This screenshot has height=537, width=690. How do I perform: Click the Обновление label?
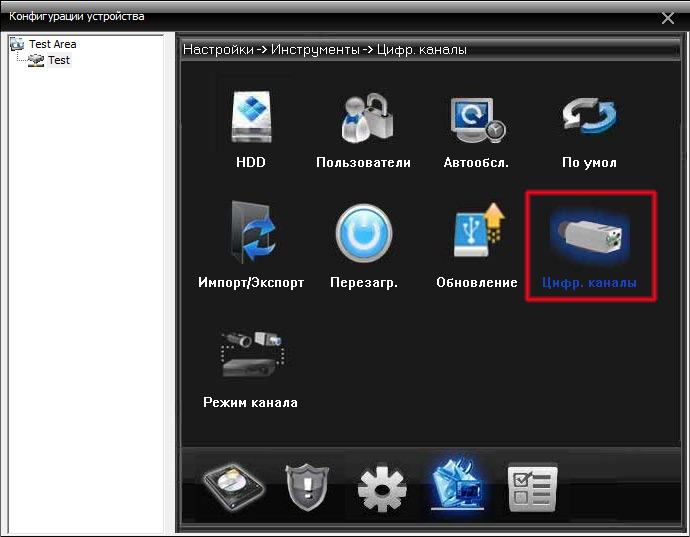point(477,282)
